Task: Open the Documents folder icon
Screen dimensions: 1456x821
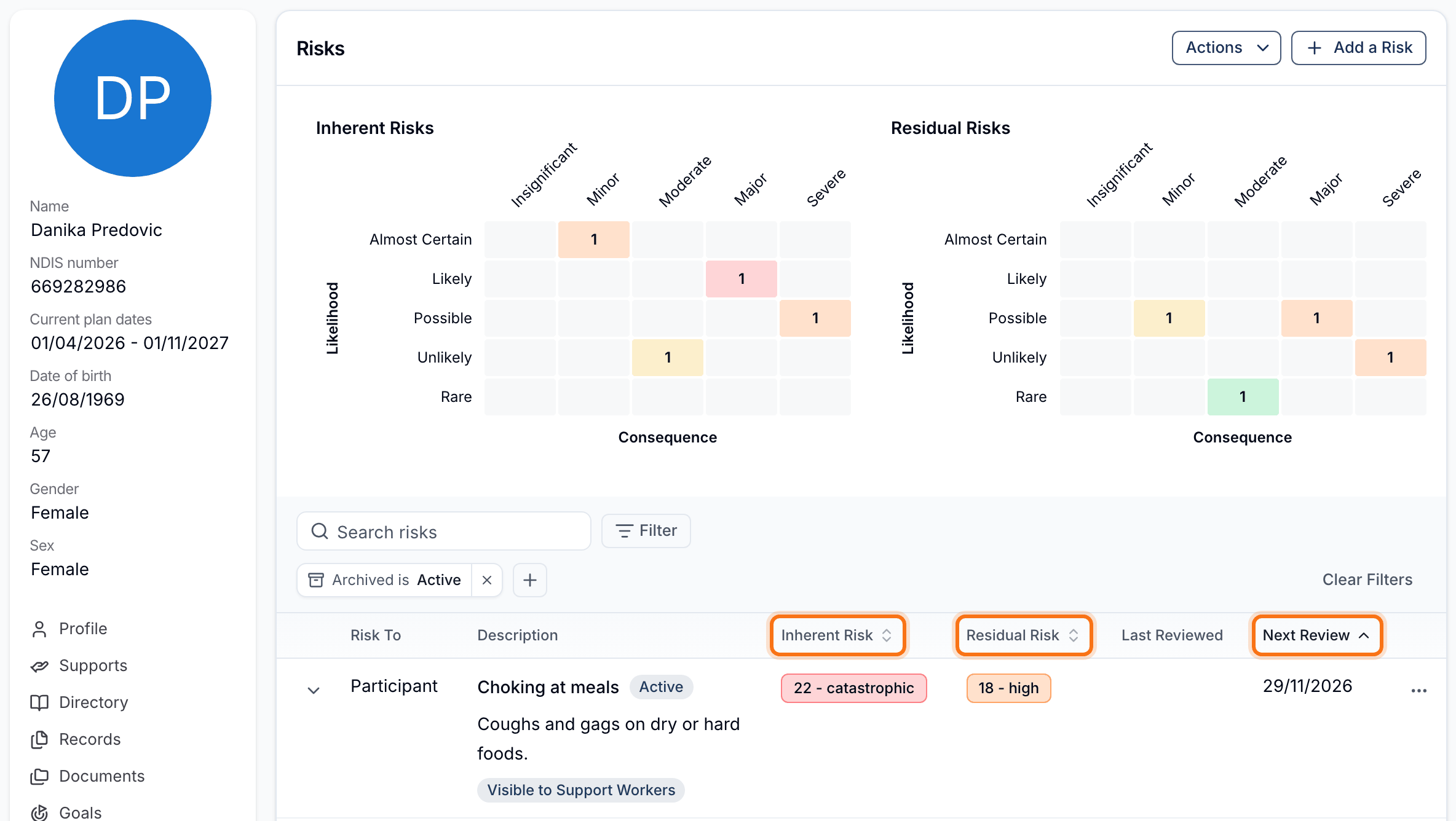Action: 39,776
